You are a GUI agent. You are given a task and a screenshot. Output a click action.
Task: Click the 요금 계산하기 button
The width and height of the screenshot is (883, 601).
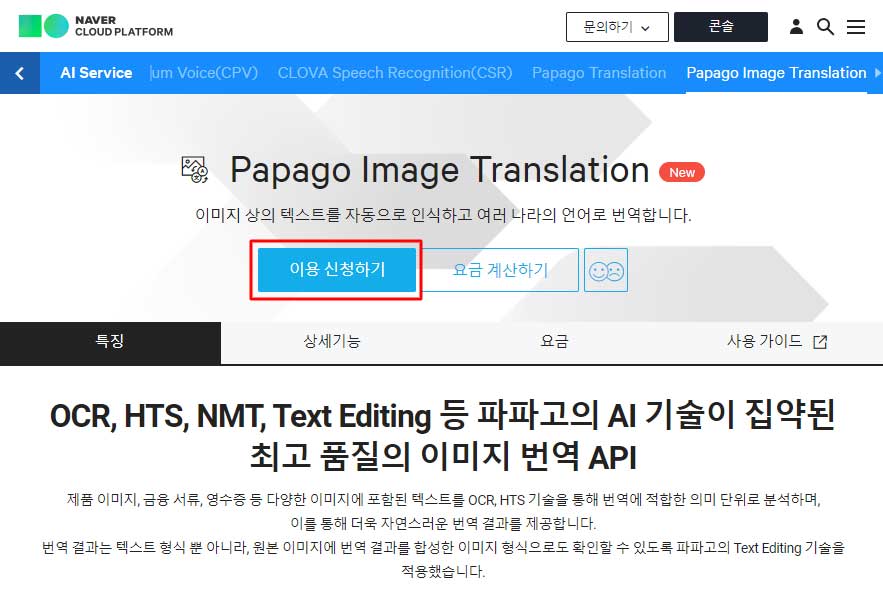pos(501,270)
